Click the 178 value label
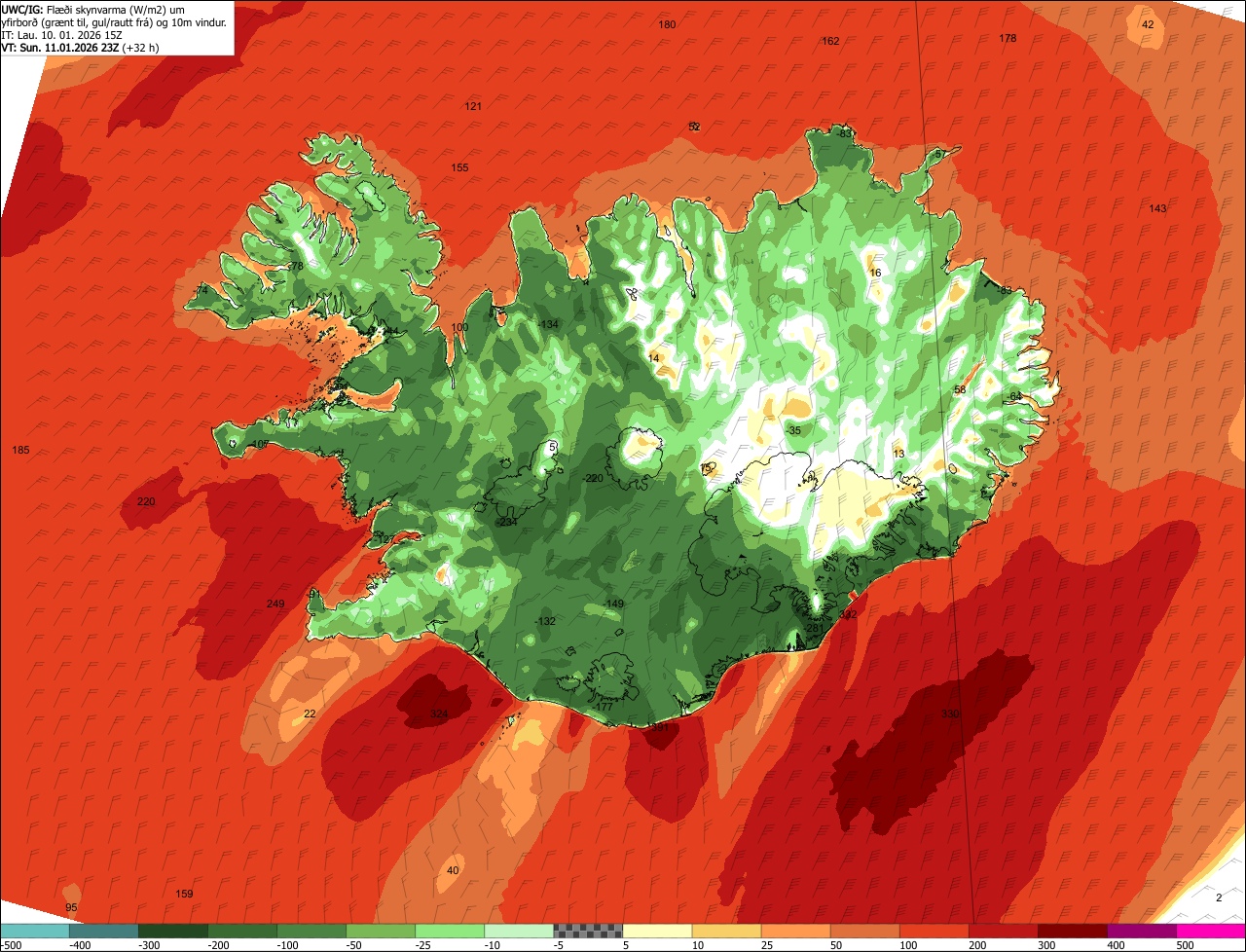This screenshot has height=952, width=1246. pos(1008,38)
